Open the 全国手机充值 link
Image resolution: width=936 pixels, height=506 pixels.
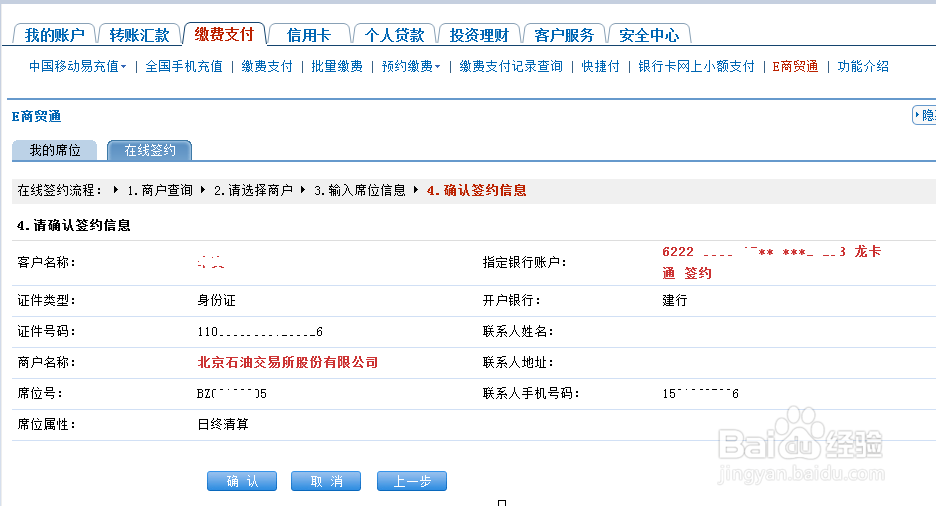(x=184, y=66)
